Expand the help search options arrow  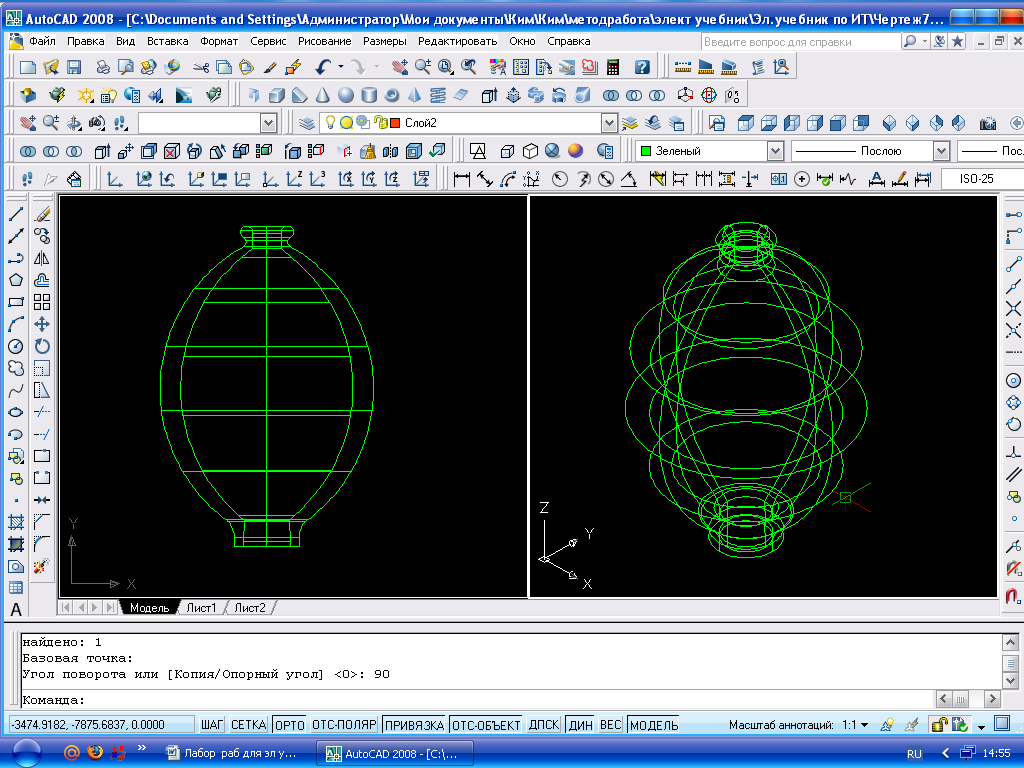pos(924,41)
